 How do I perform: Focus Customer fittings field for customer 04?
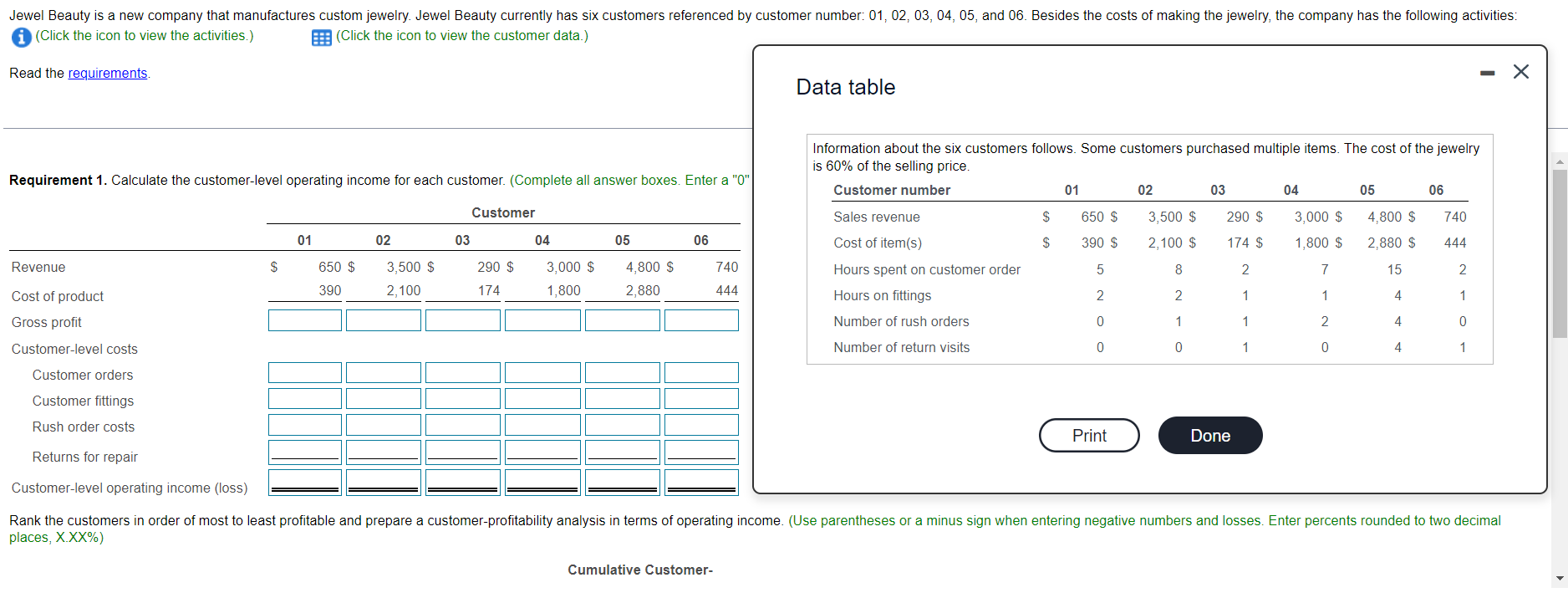click(542, 399)
